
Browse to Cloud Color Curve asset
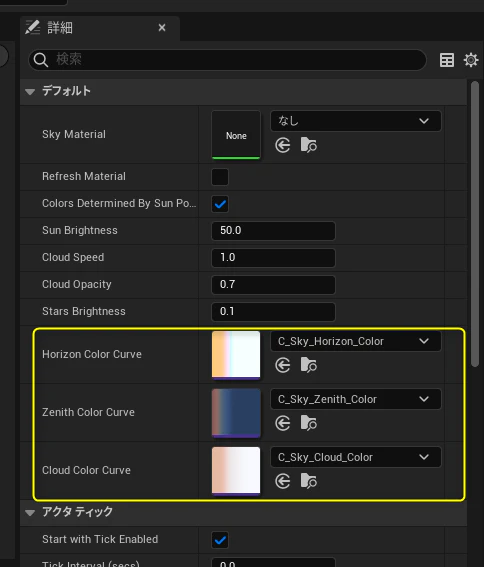tap(309, 481)
